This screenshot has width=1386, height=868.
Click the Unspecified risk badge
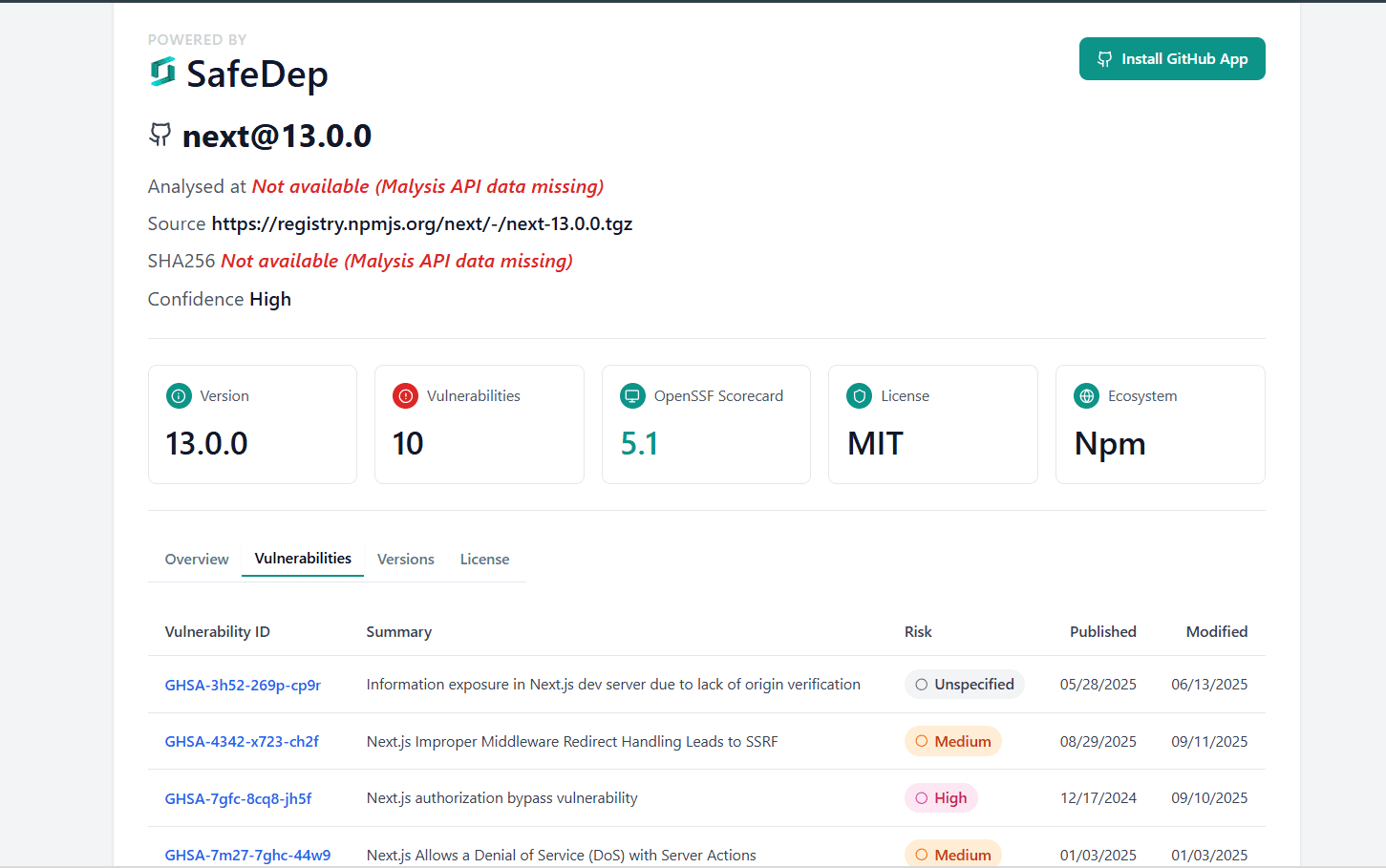coord(965,685)
